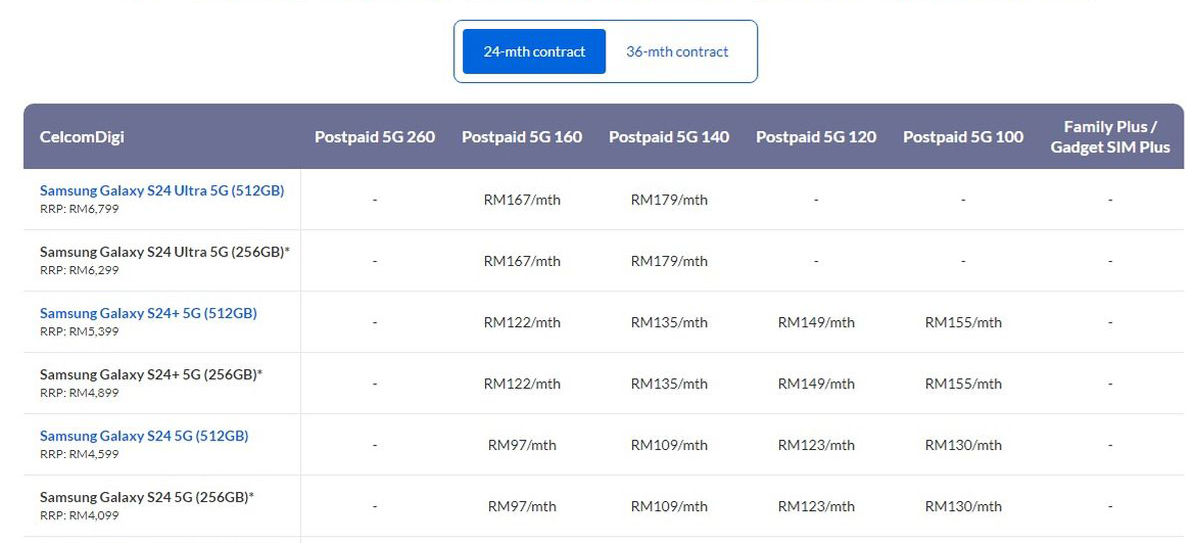Select the 24-mth contract option
The width and height of the screenshot is (1200, 543).
534,52
